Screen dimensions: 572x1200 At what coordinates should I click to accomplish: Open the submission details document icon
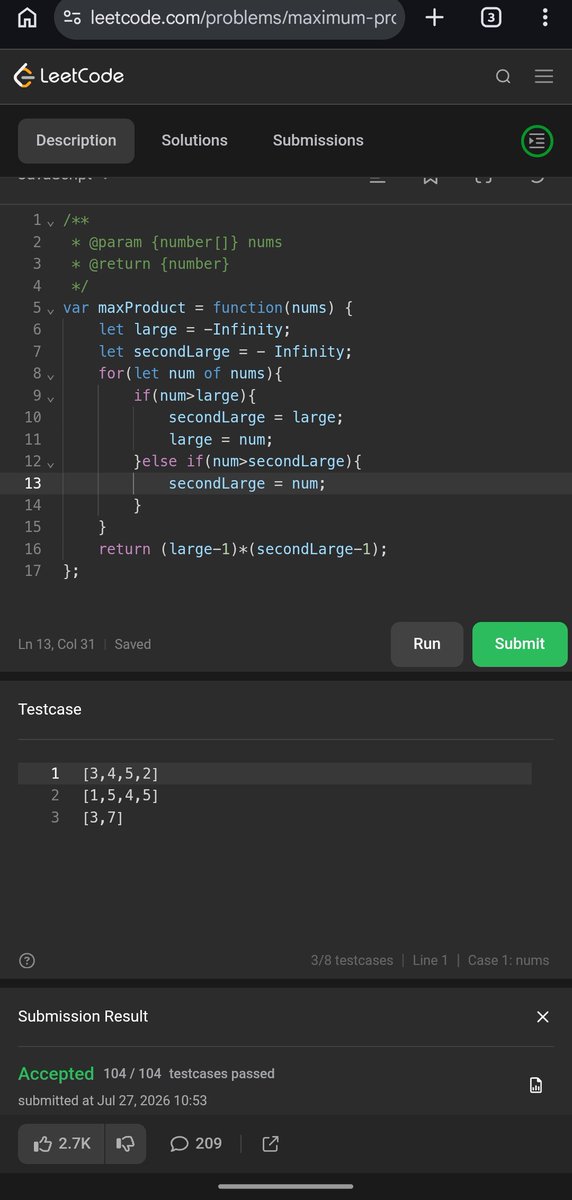(536, 1085)
